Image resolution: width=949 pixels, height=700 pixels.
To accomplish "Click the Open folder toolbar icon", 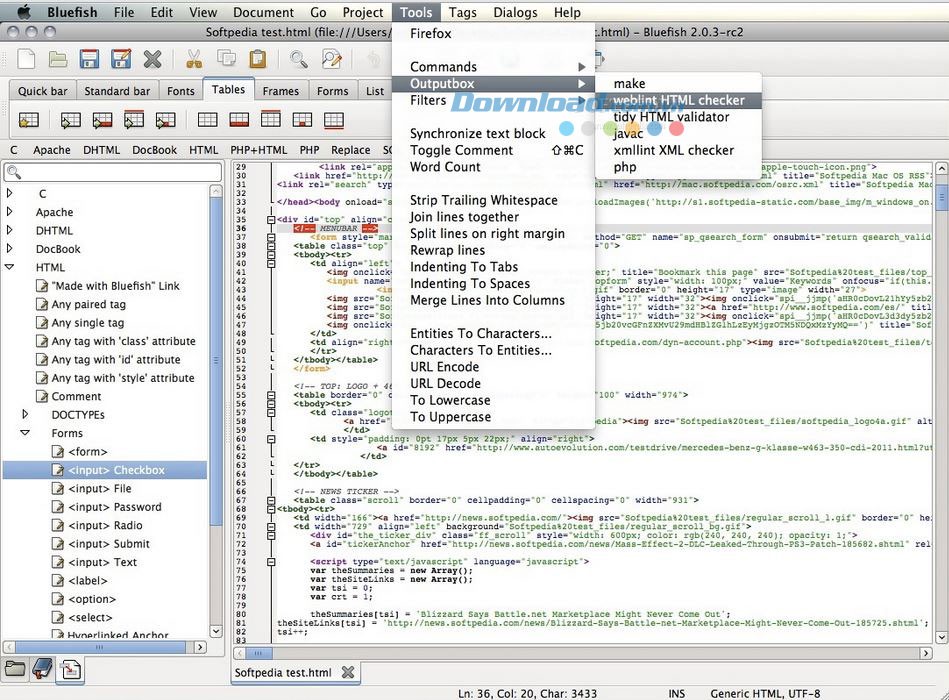I will tap(58, 59).
